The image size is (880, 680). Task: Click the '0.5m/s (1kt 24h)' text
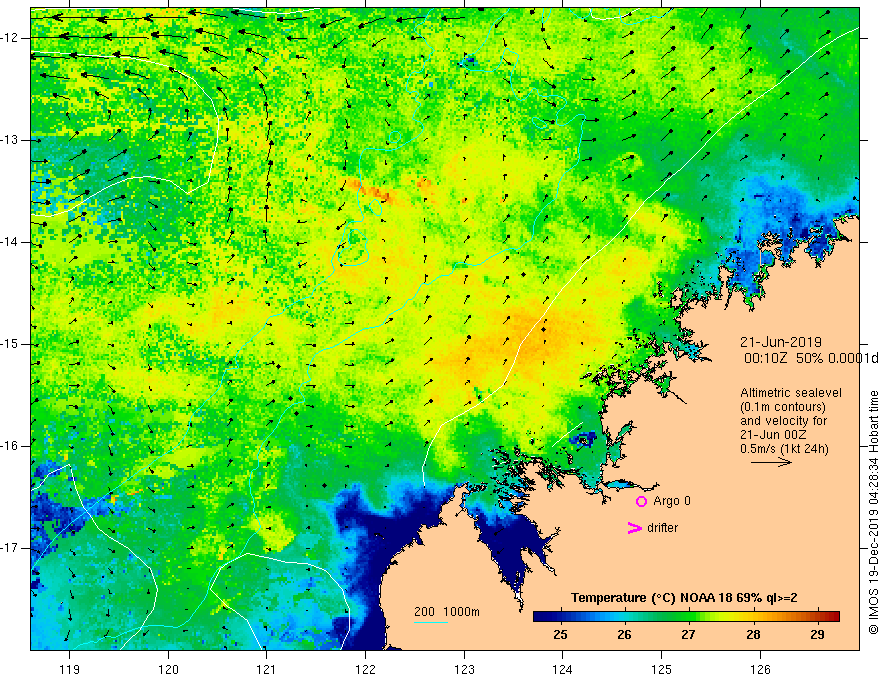coord(785,449)
